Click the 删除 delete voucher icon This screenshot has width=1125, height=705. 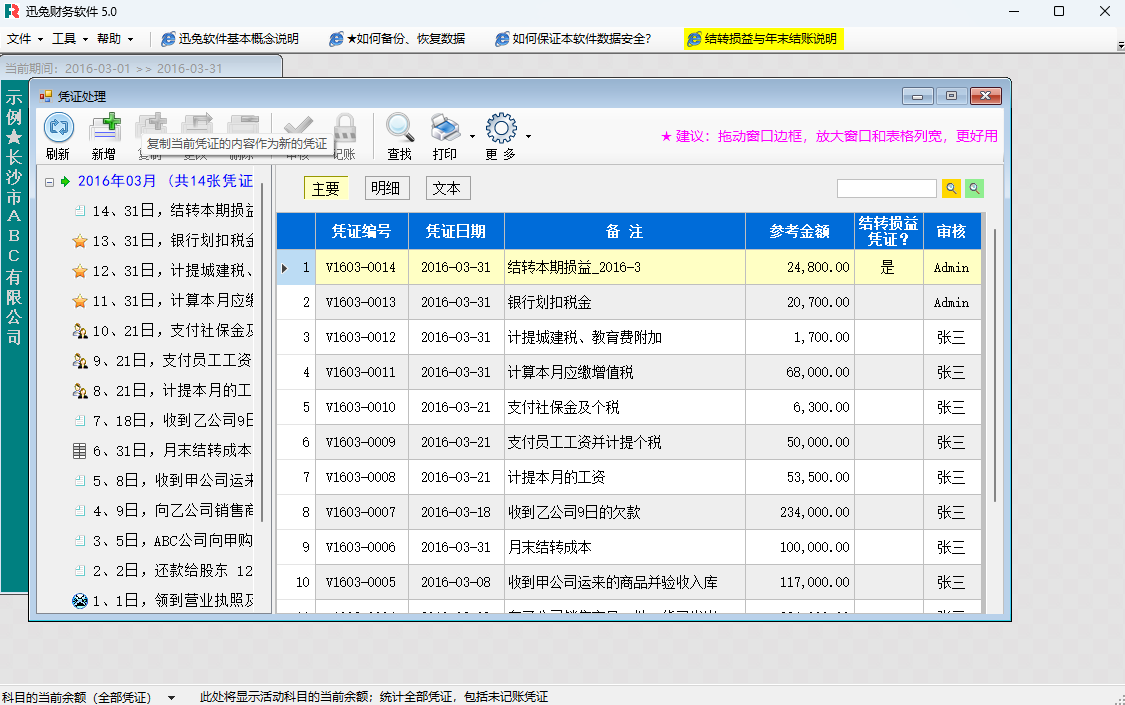coord(241,122)
